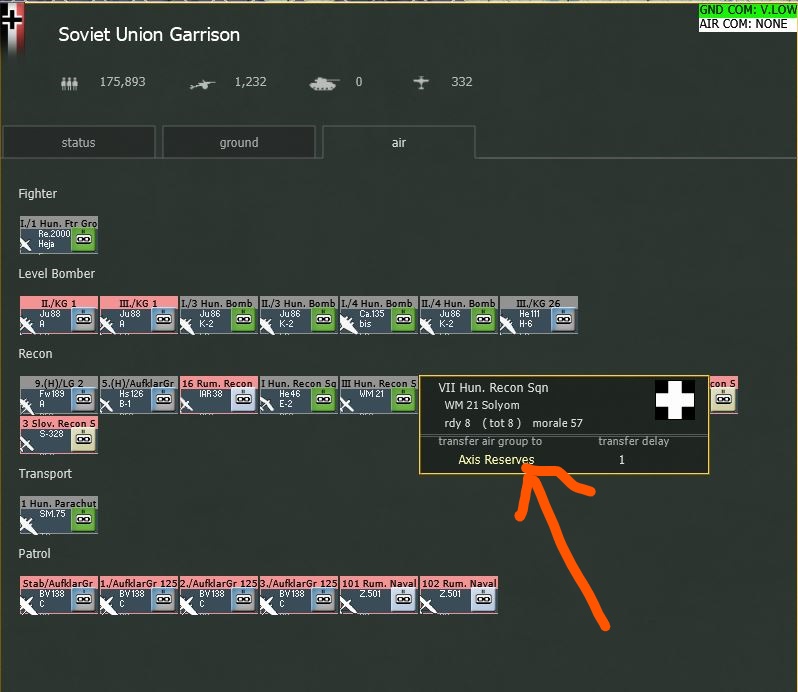
Task: Open the ground tab
Action: click(239, 142)
